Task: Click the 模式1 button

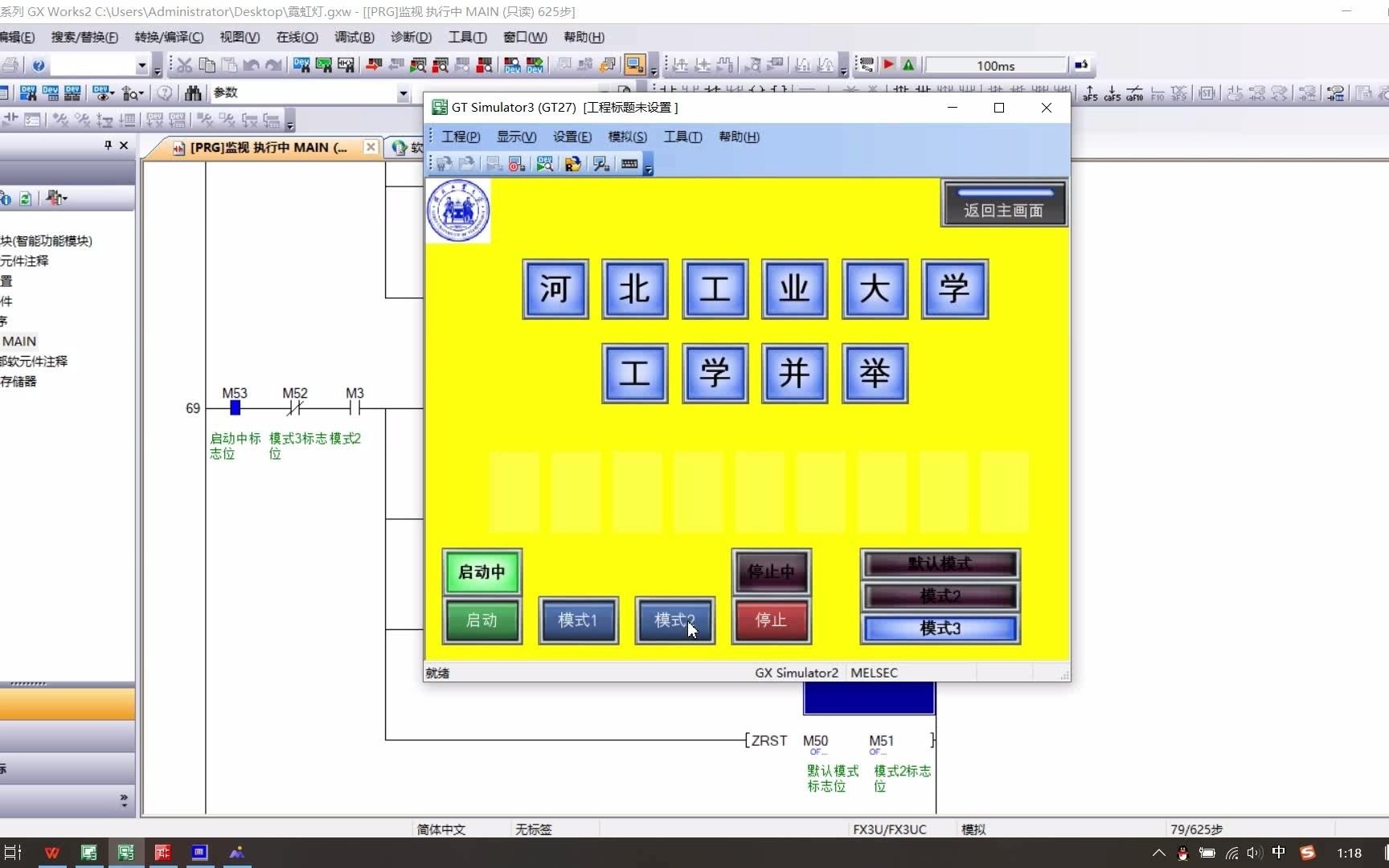Action: [x=579, y=620]
